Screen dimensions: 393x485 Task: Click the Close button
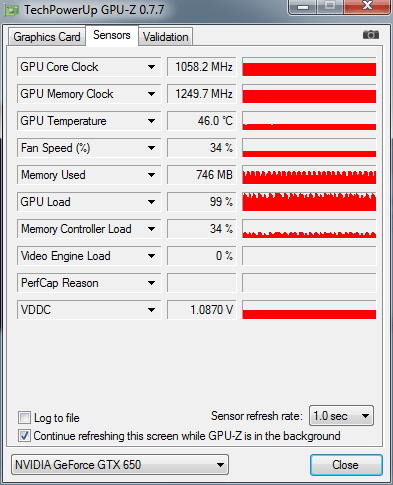pyautogui.click(x=346, y=465)
